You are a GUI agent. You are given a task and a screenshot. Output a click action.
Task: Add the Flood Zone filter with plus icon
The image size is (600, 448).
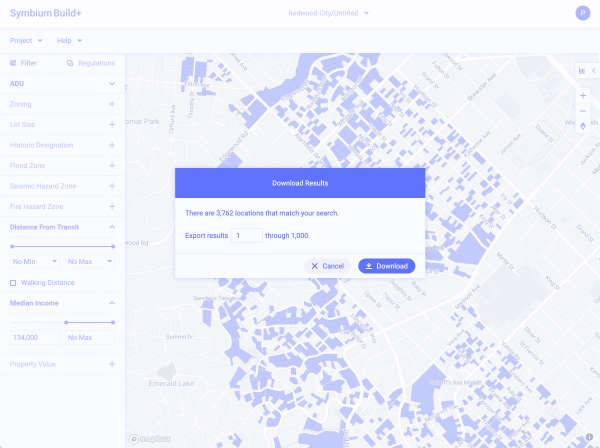coord(112,165)
